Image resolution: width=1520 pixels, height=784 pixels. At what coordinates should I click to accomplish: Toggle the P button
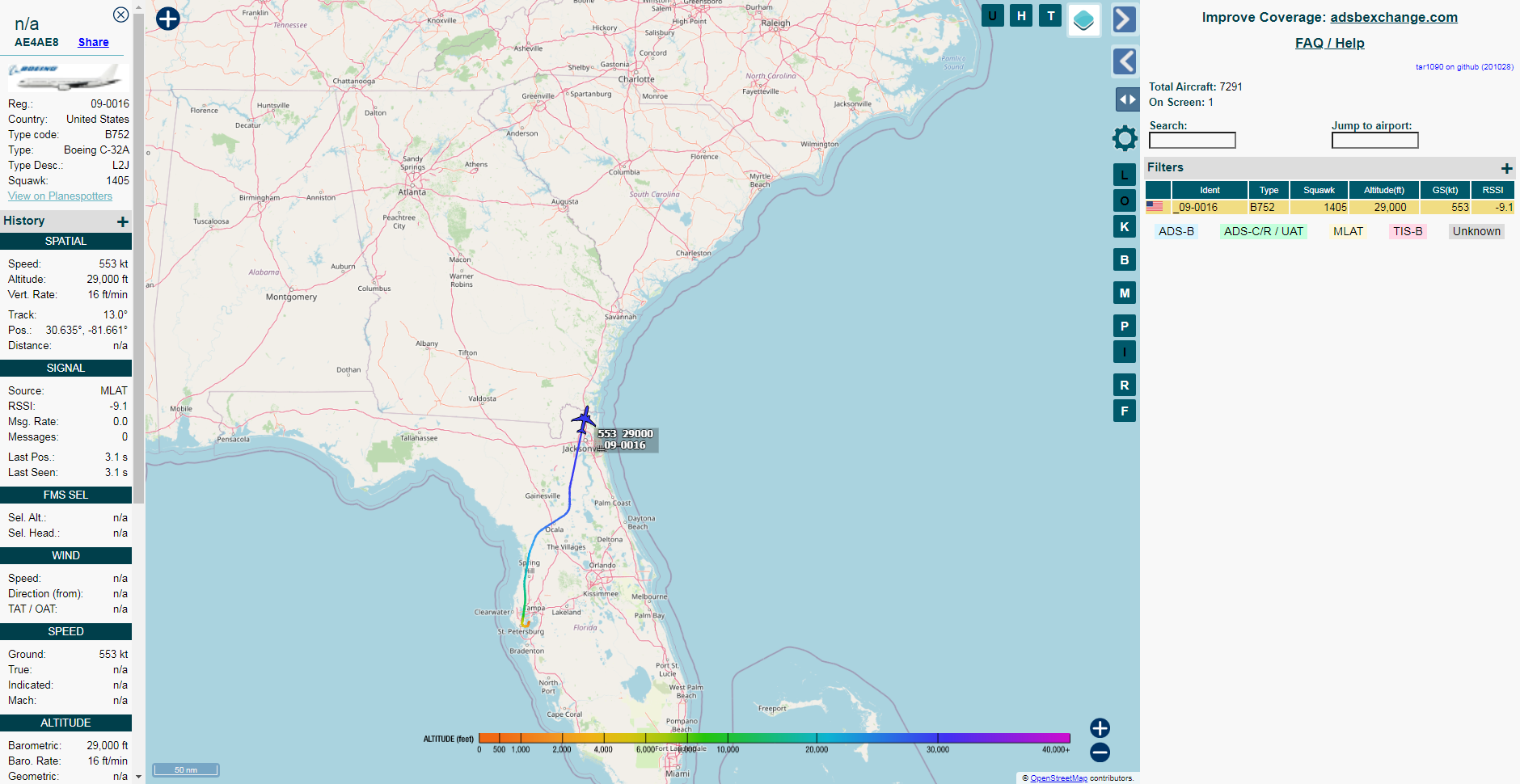pyautogui.click(x=1125, y=326)
